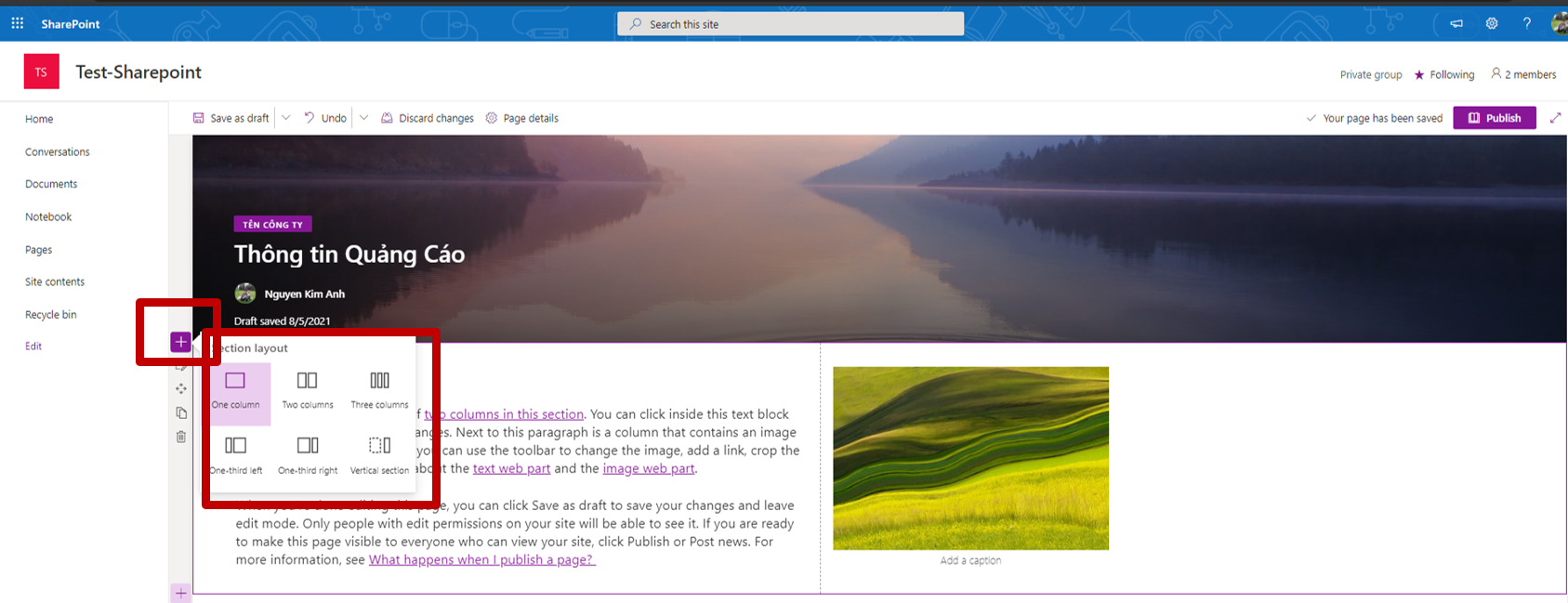
Task: Expand the page to full width
Action: pyautogui.click(x=1555, y=118)
